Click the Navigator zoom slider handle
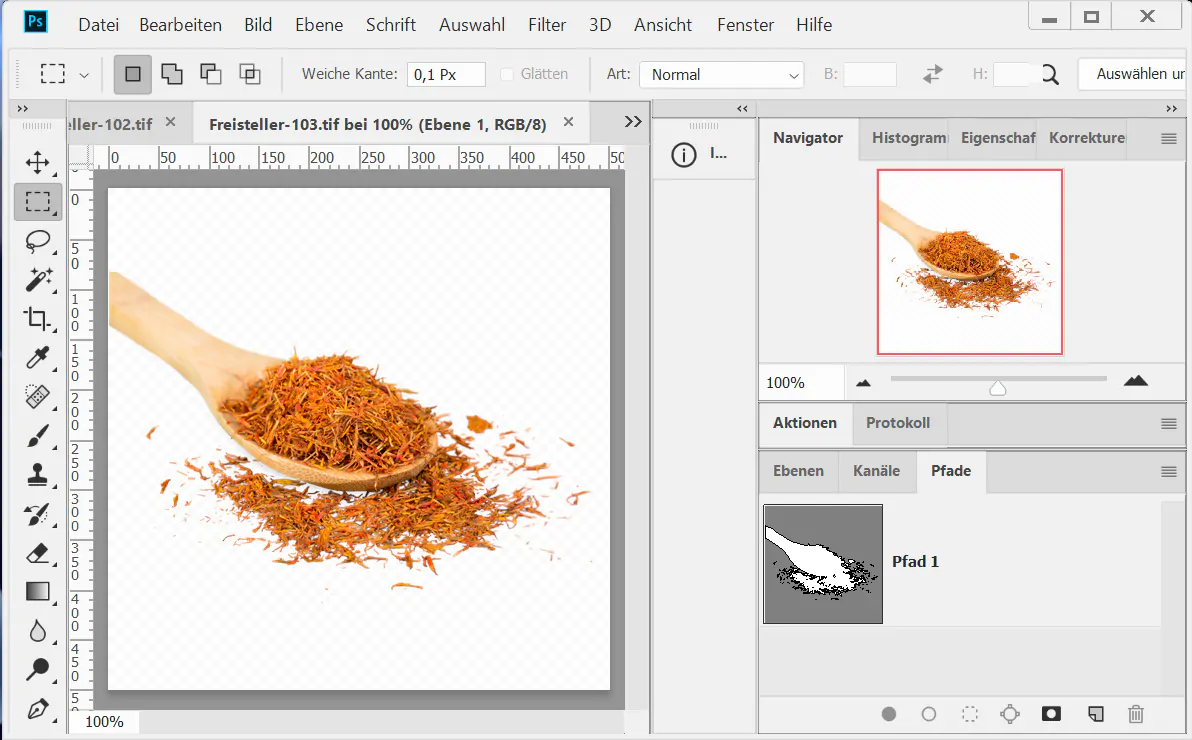The image size is (1192, 740). pyautogui.click(x=997, y=387)
